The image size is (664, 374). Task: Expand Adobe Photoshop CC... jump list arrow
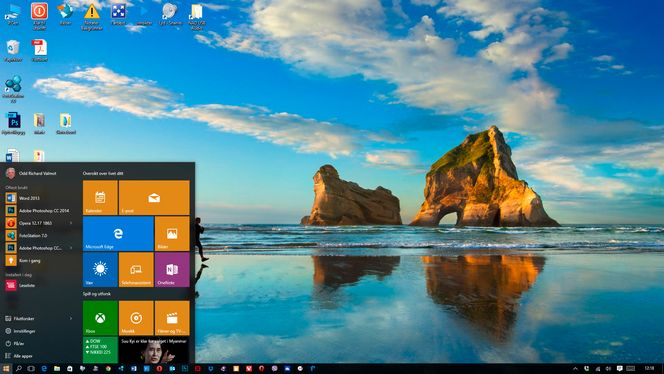[x=71, y=248]
